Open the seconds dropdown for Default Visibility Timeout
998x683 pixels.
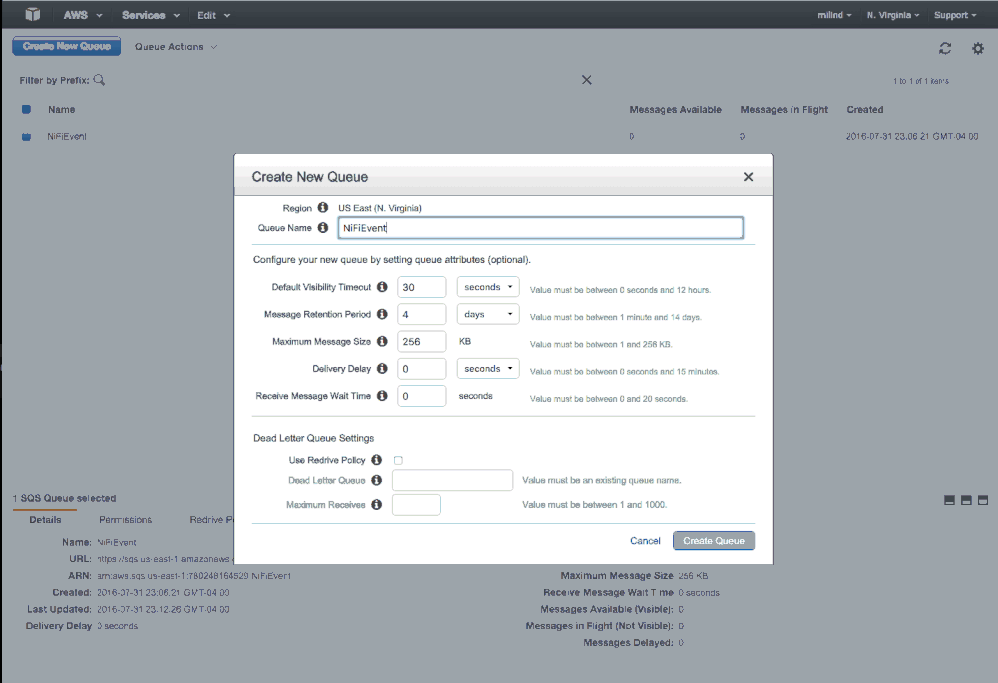pyautogui.click(x=487, y=287)
